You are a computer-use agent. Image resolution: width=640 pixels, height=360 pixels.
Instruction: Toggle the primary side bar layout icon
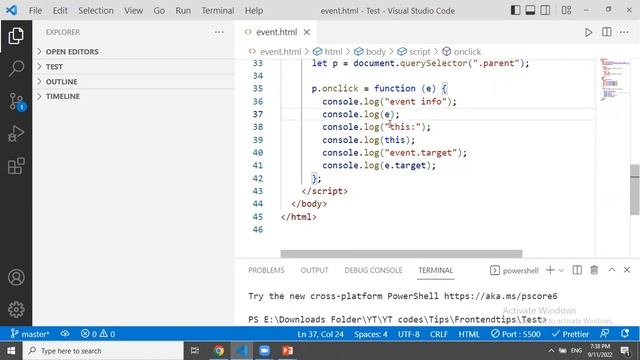516,10
